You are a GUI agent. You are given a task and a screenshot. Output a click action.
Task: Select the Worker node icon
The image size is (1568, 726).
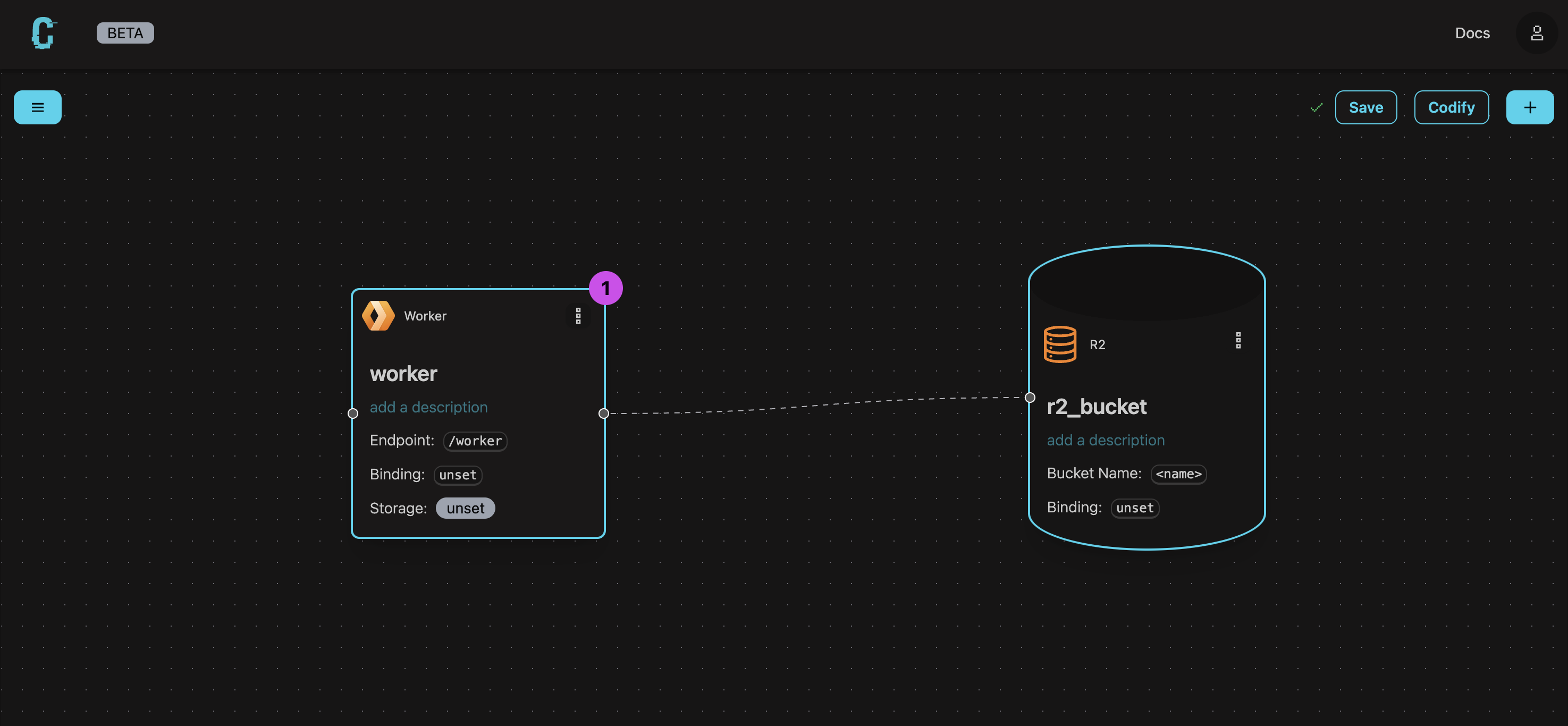(x=378, y=316)
